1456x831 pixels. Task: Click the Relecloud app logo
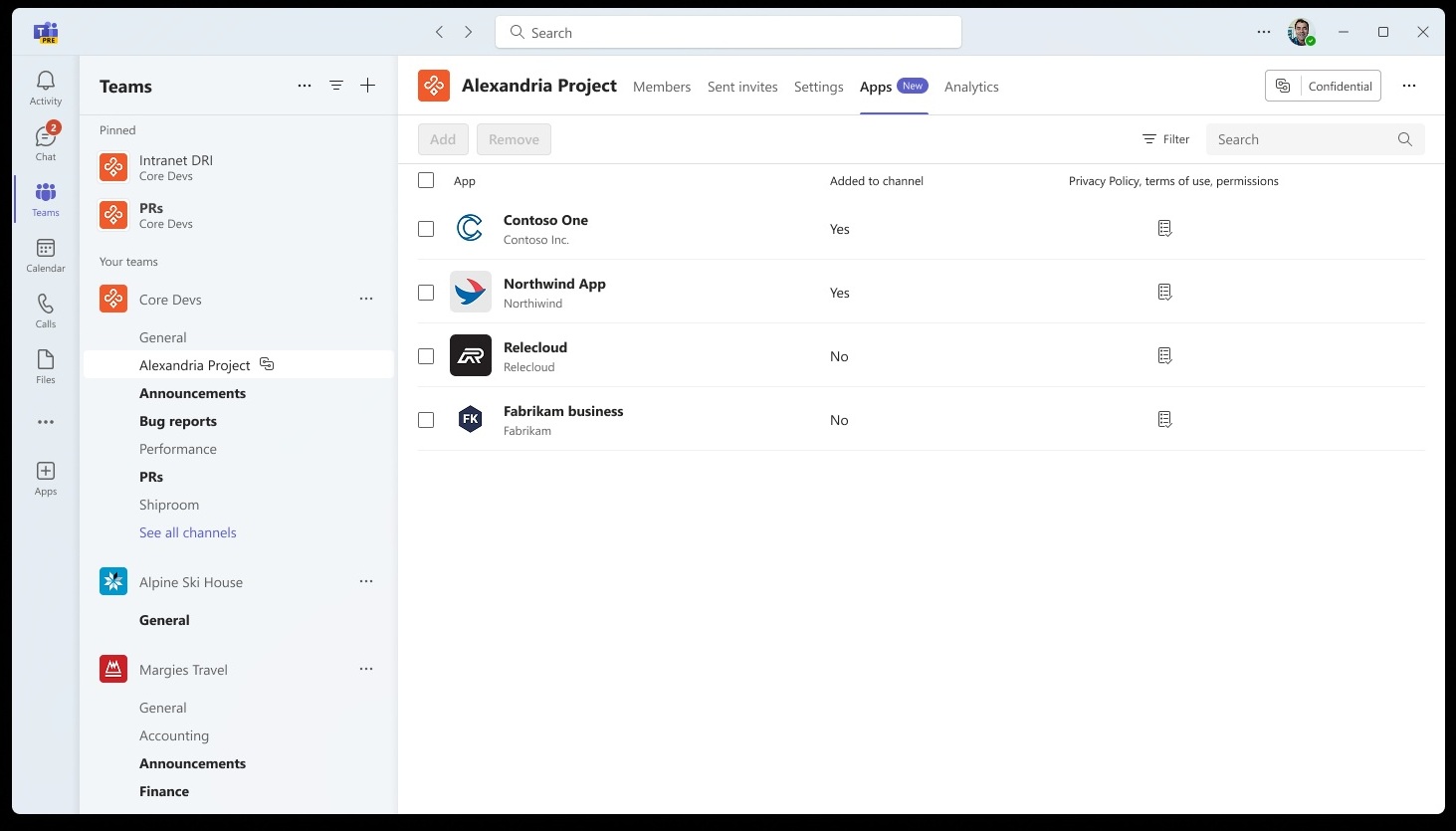tap(471, 355)
